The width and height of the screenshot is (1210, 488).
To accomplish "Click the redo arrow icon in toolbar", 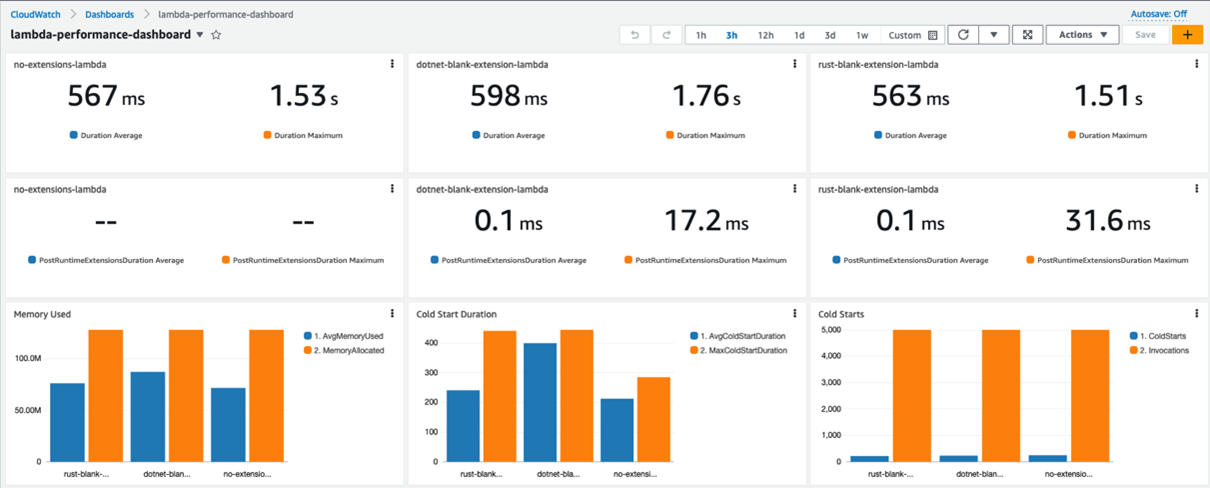I will 667,35.
